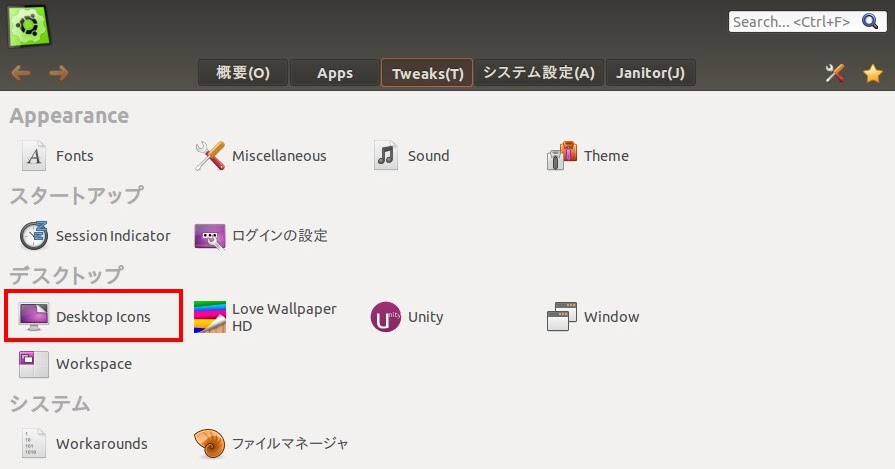Click the Session Indicator label
The image size is (895, 469).
113,236
